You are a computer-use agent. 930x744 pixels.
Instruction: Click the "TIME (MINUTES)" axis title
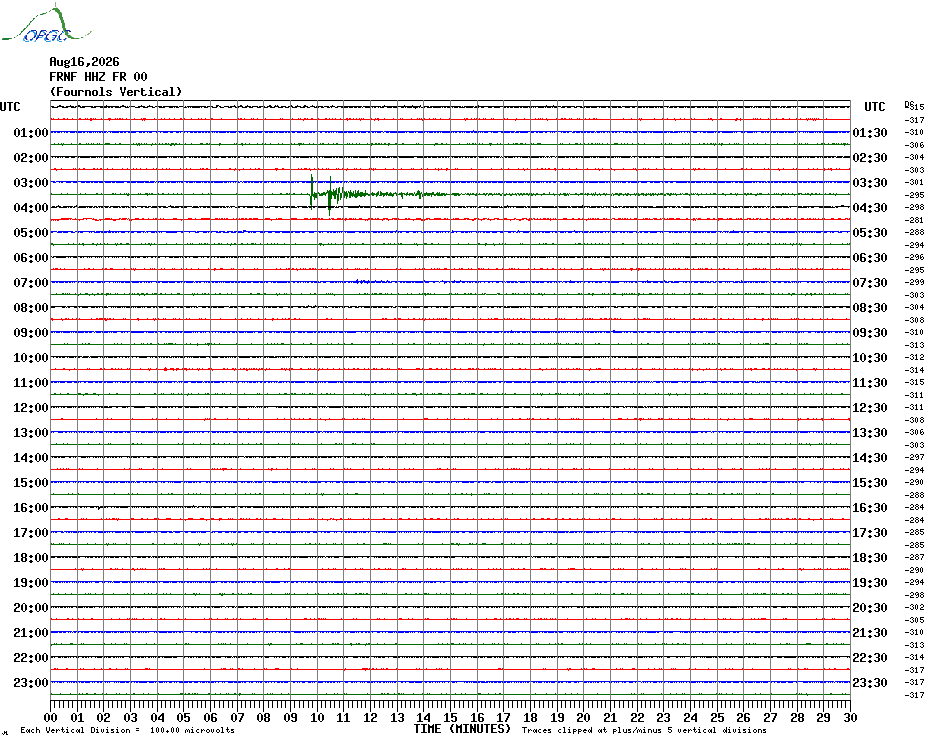coord(462,729)
